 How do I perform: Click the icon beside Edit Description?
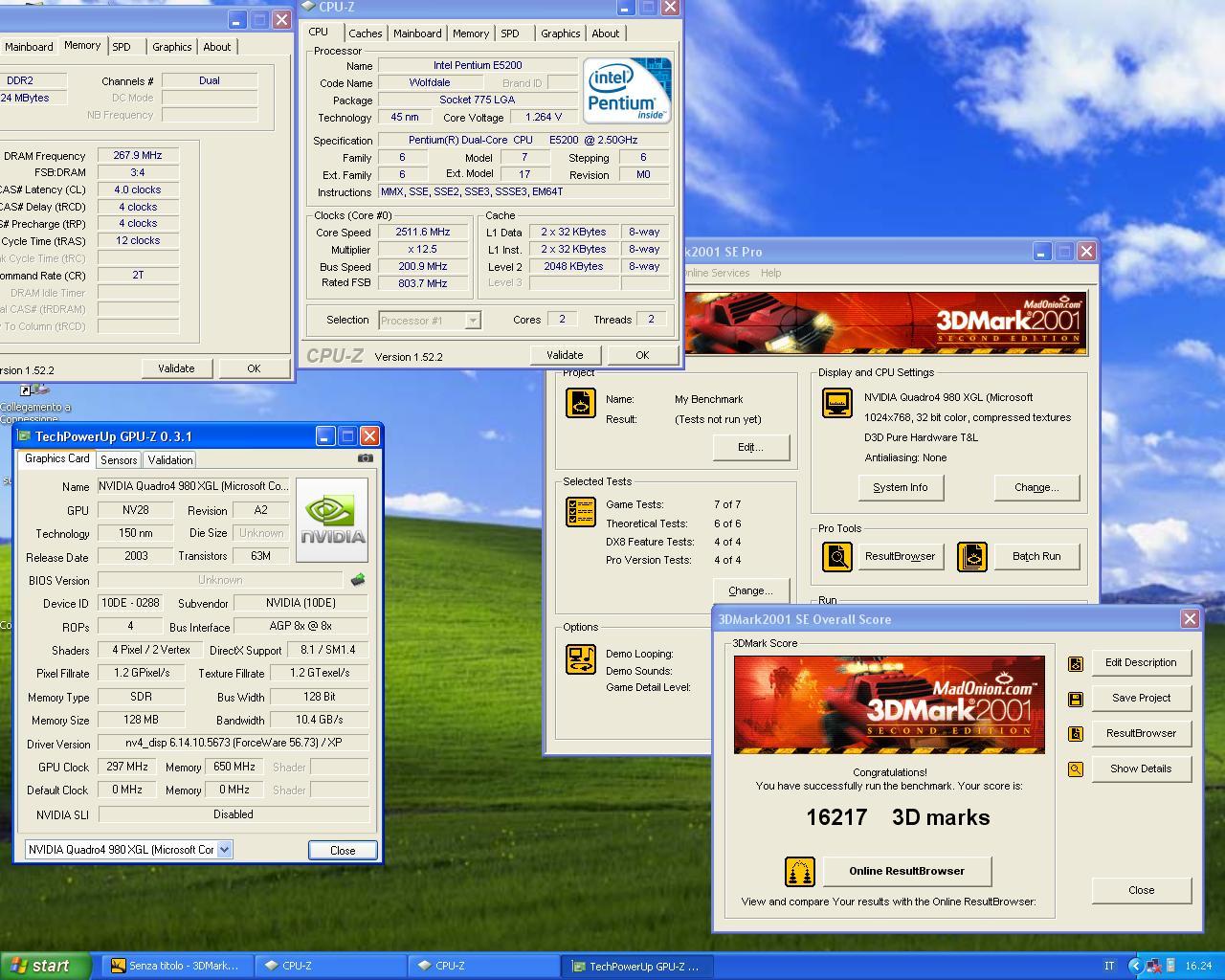pyautogui.click(x=1076, y=663)
